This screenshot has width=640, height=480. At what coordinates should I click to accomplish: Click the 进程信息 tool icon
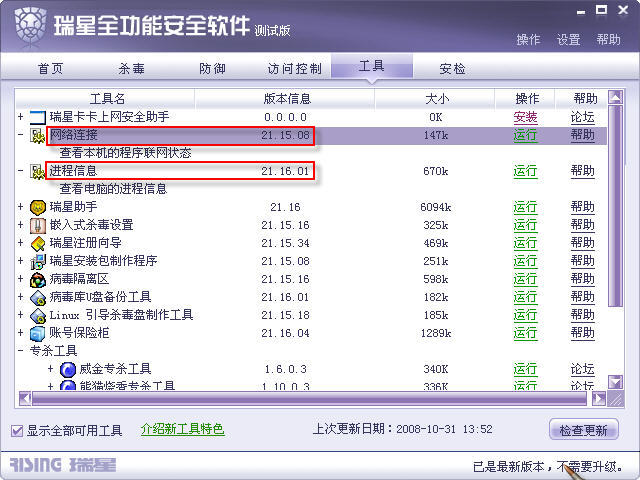click(38, 171)
